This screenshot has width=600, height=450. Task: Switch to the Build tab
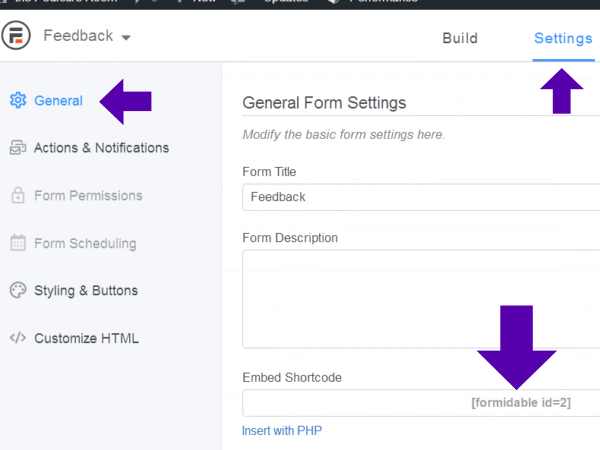[x=460, y=39]
